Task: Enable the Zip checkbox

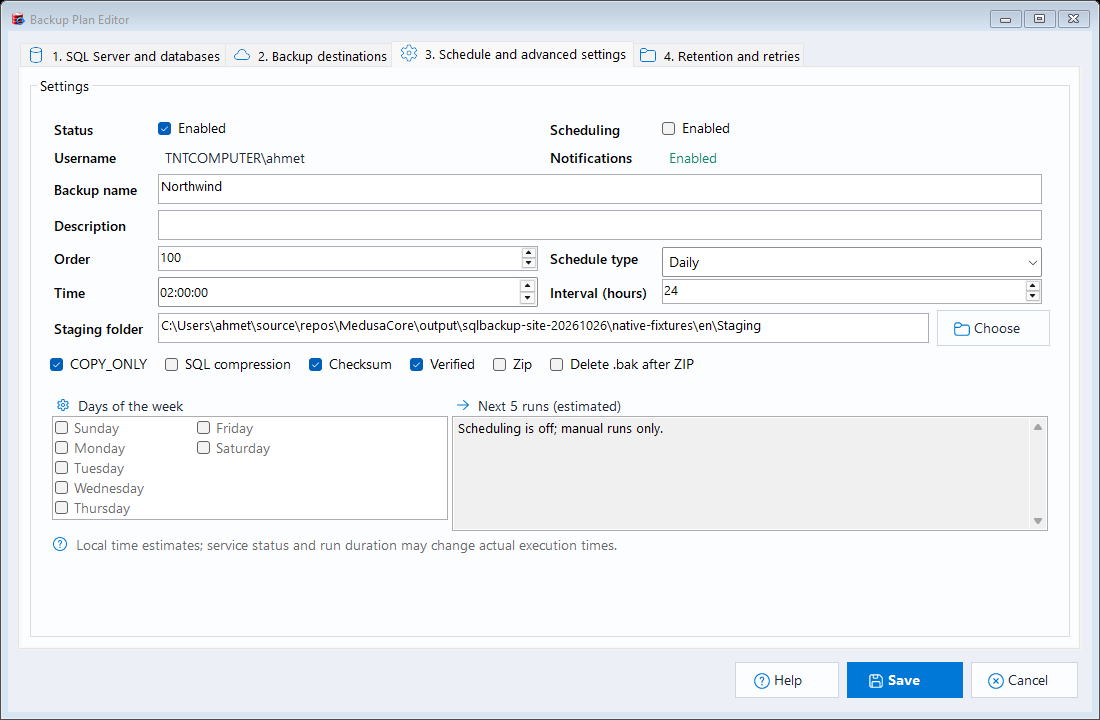Action: click(499, 364)
